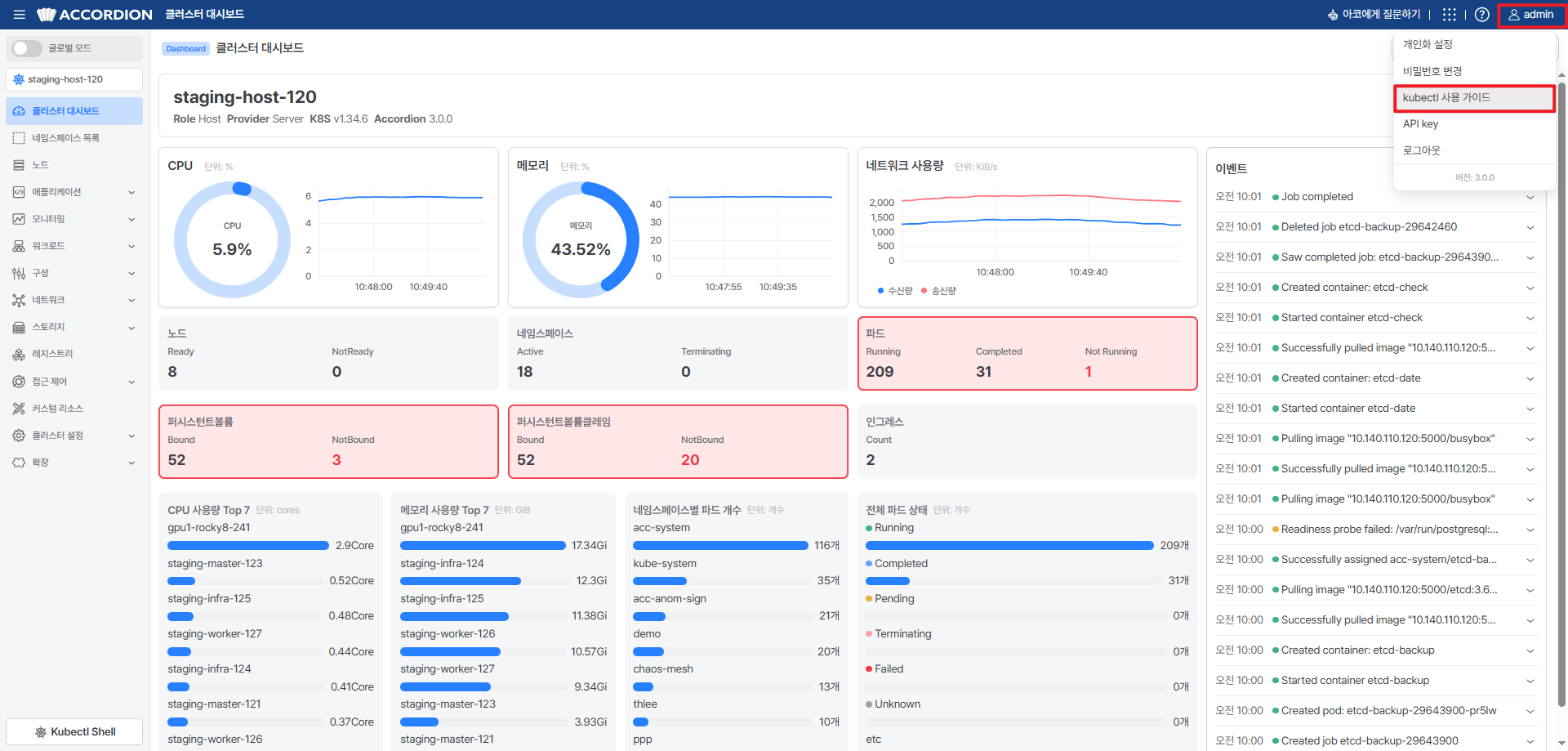Open the namespace list (네임스페이스 목록) icon
This screenshot has height=751, width=1568.
coord(19,138)
